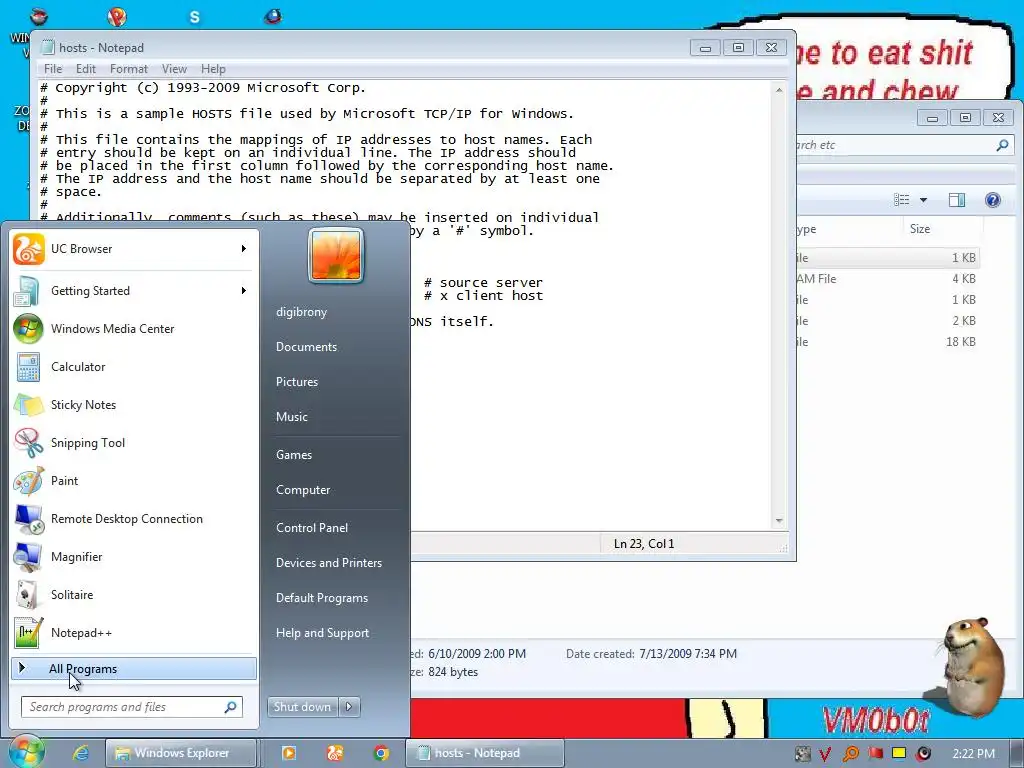
Task: Click the taskbar clock showing 2:22 PM
Action: 974,754
